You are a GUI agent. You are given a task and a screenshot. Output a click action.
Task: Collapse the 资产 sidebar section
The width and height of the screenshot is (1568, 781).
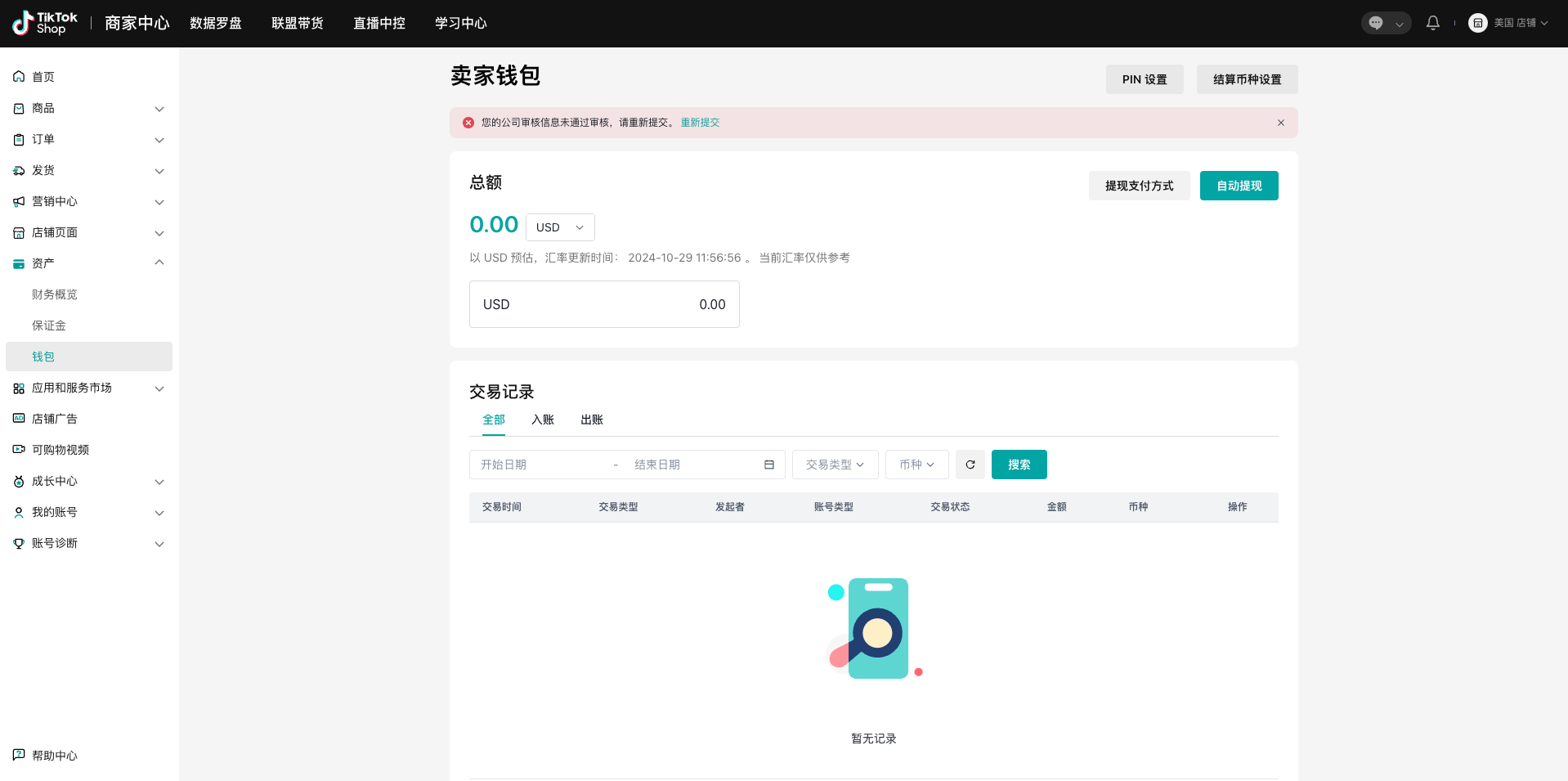point(159,263)
